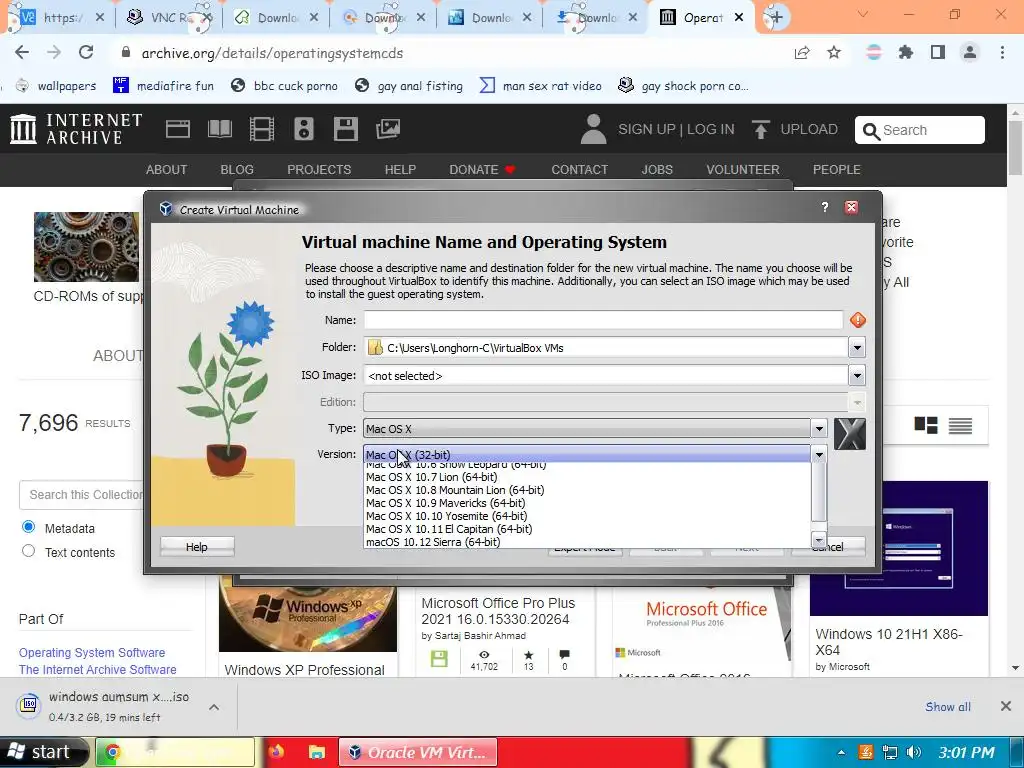Image resolution: width=1024 pixels, height=768 pixels.
Task: Toggle the browser side panel icon
Action: click(938, 53)
